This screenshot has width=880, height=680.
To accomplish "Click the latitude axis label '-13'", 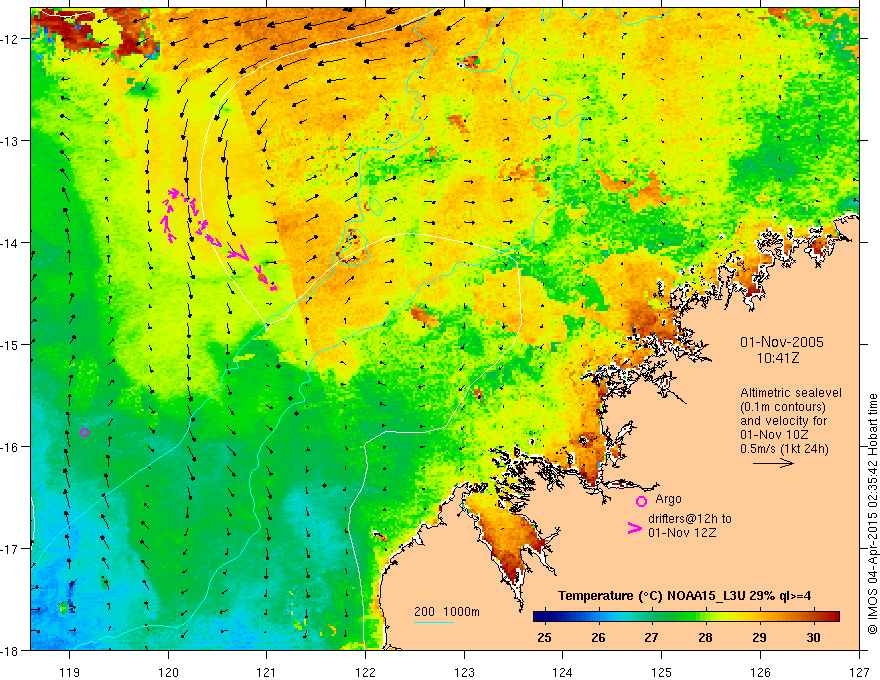I will coord(10,140).
